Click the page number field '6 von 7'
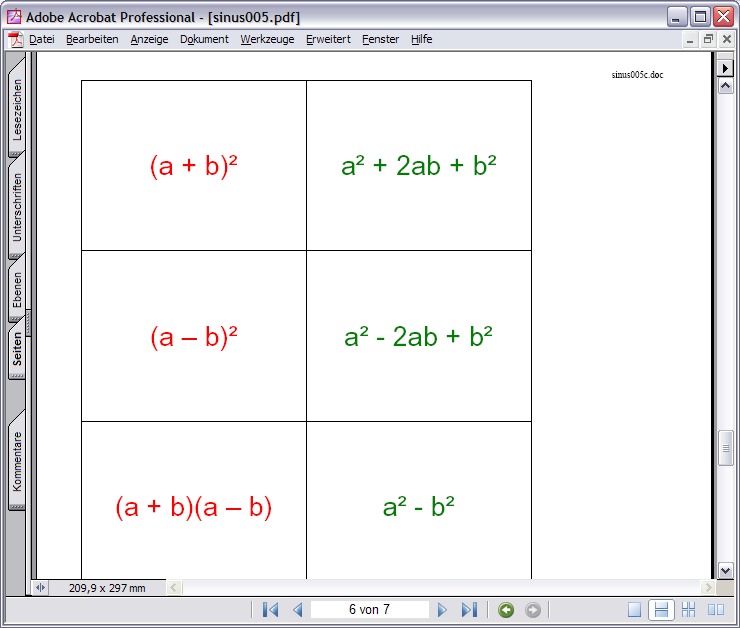The width and height of the screenshot is (740, 628). click(x=370, y=609)
